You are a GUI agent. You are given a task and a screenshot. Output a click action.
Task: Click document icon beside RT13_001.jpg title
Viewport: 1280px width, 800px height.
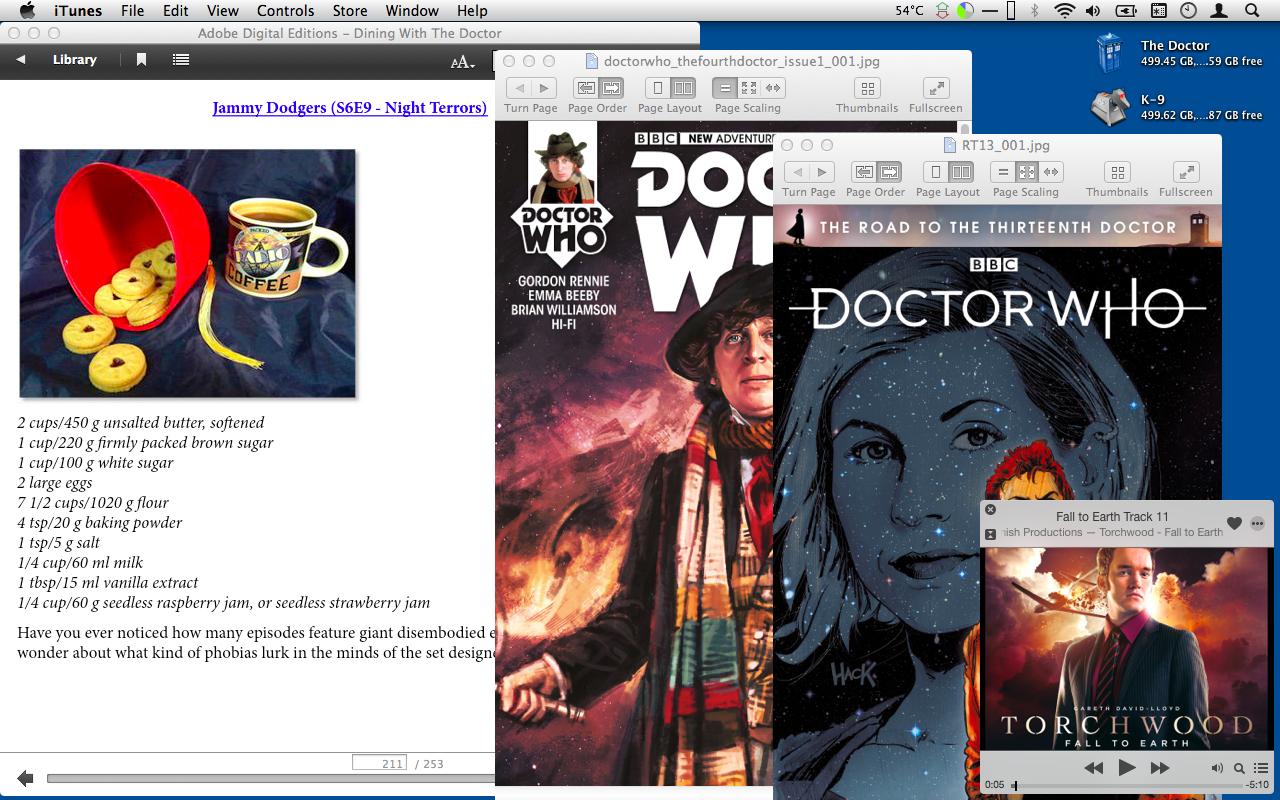pyautogui.click(x=949, y=145)
